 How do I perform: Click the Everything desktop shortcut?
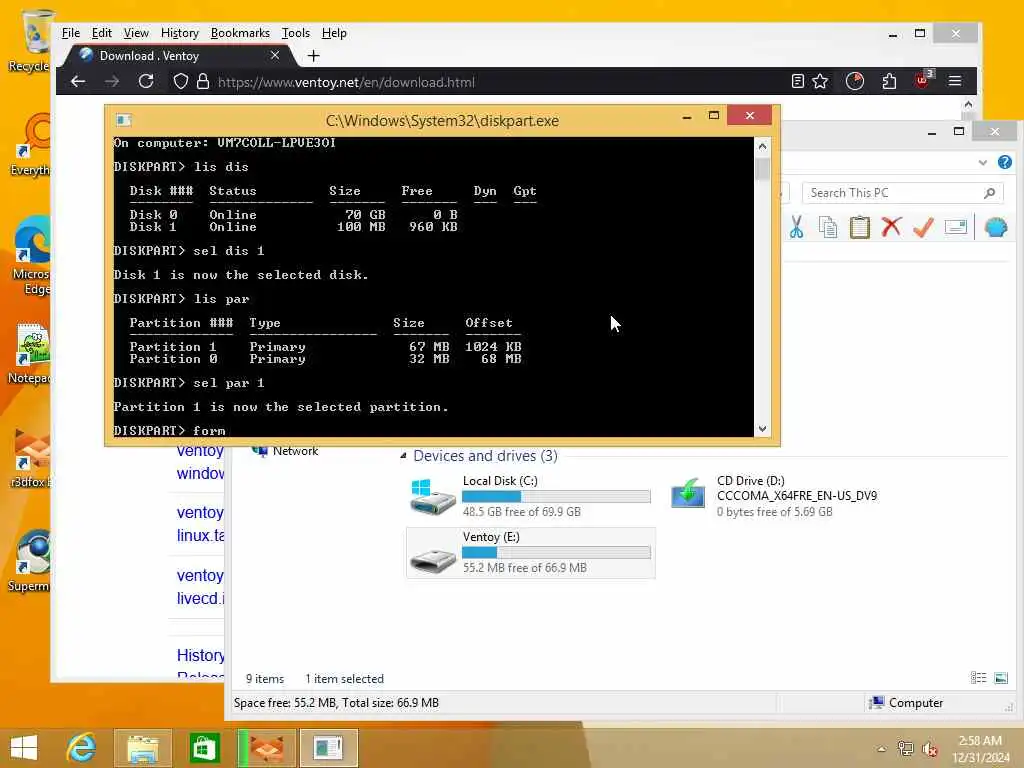click(30, 144)
